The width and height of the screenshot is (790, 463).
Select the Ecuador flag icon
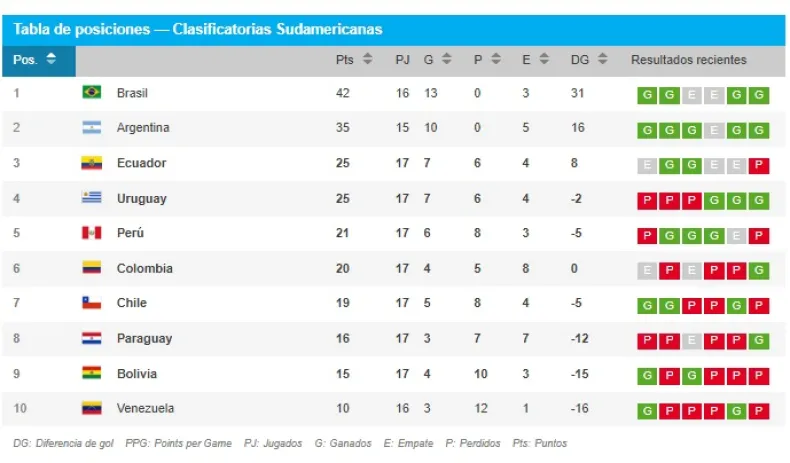(92, 163)
